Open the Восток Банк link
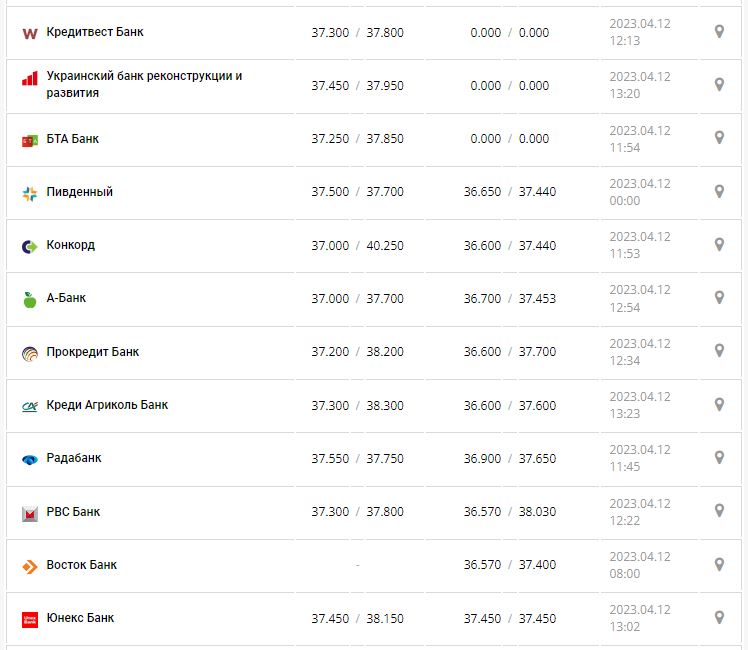This screenshot has height=650, width=748. 82,565
